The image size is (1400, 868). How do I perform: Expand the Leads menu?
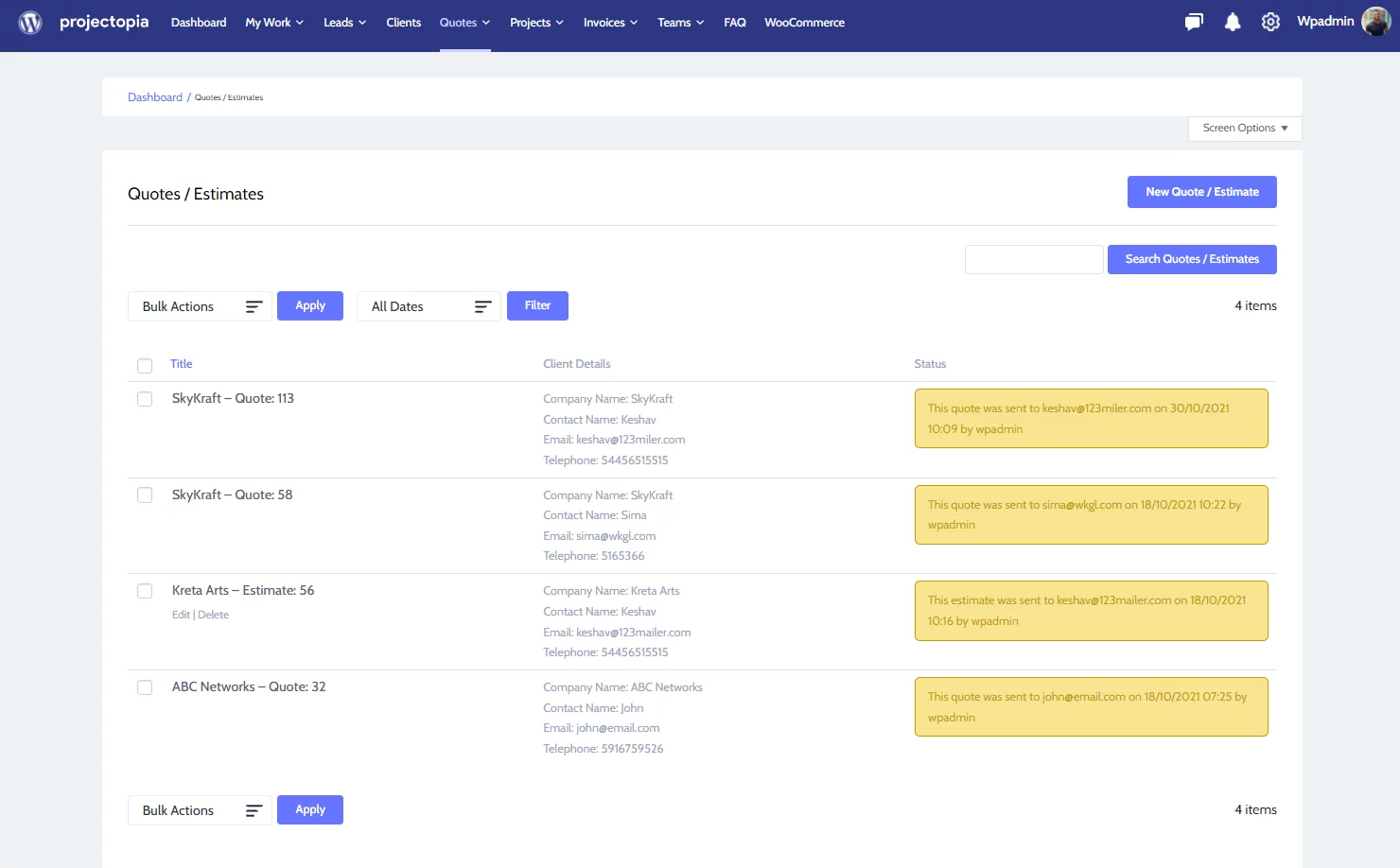pyautogui.click(x=344, y=23)
